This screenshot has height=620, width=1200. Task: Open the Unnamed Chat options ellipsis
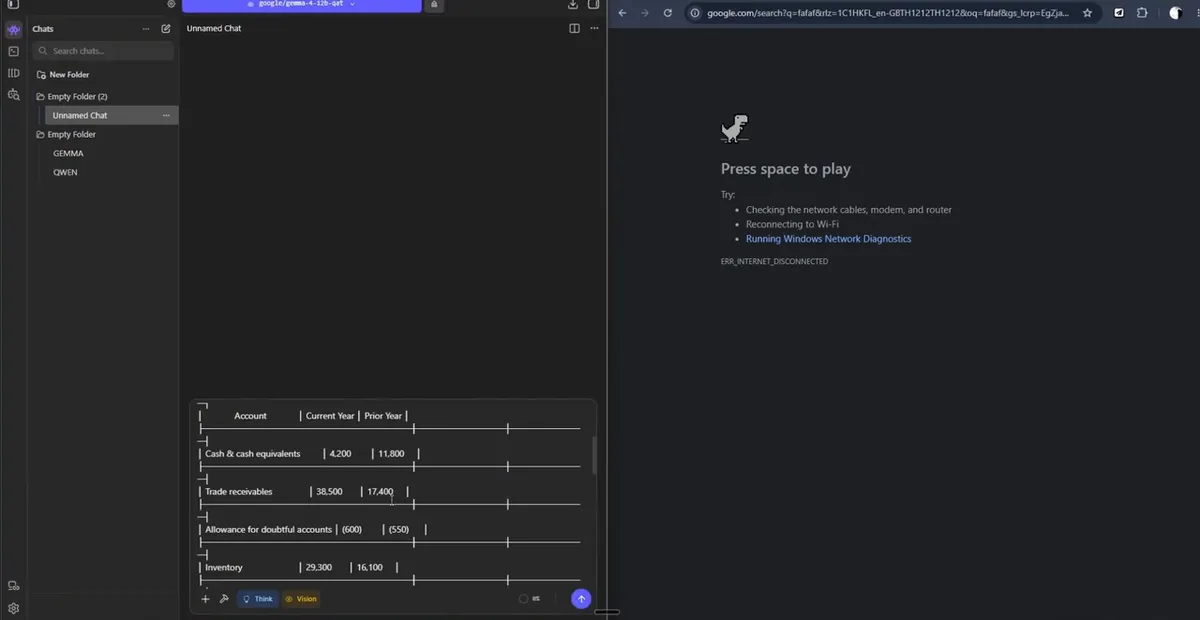(x=166, y=116)
